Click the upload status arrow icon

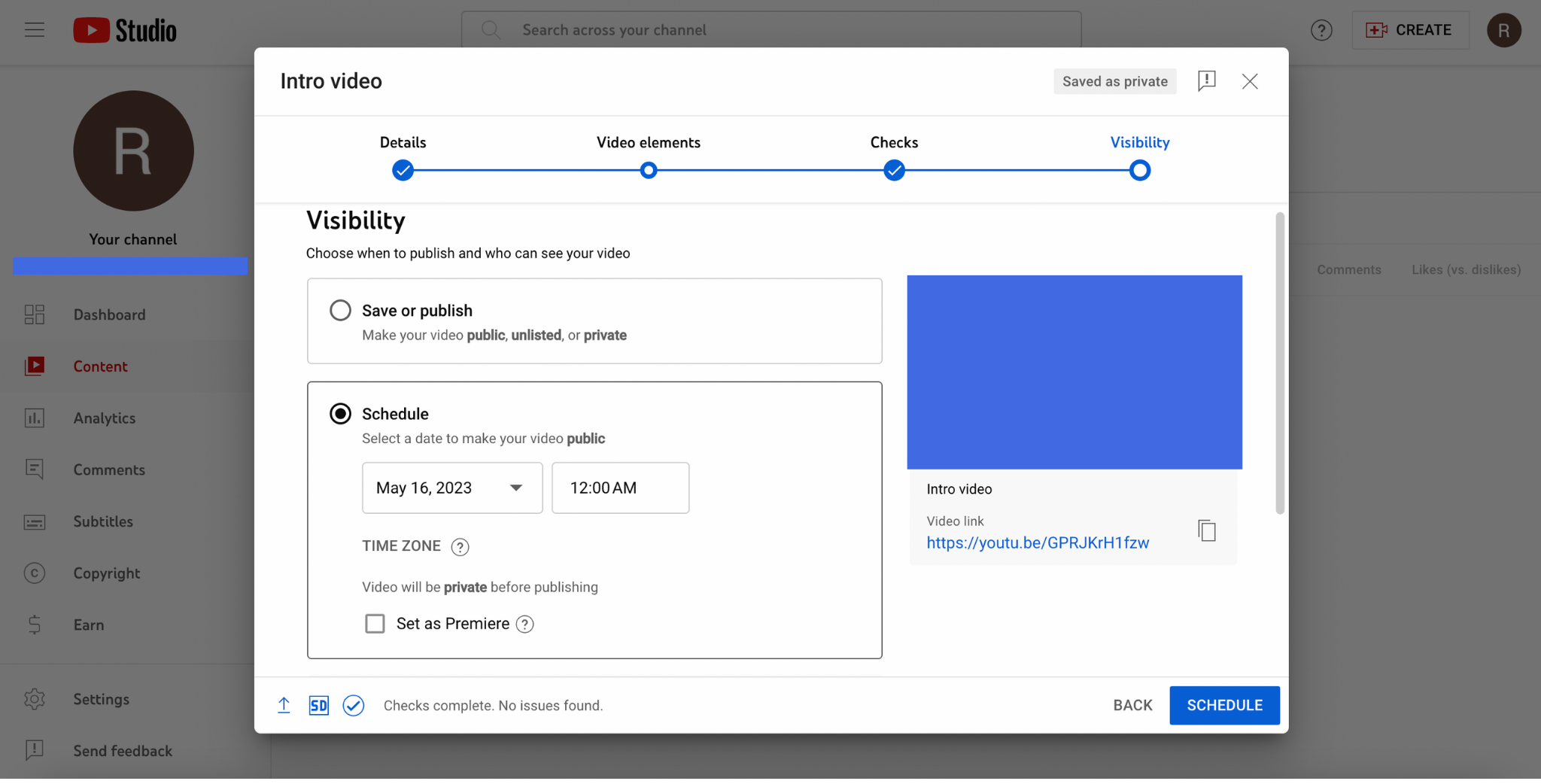[284, 706]
